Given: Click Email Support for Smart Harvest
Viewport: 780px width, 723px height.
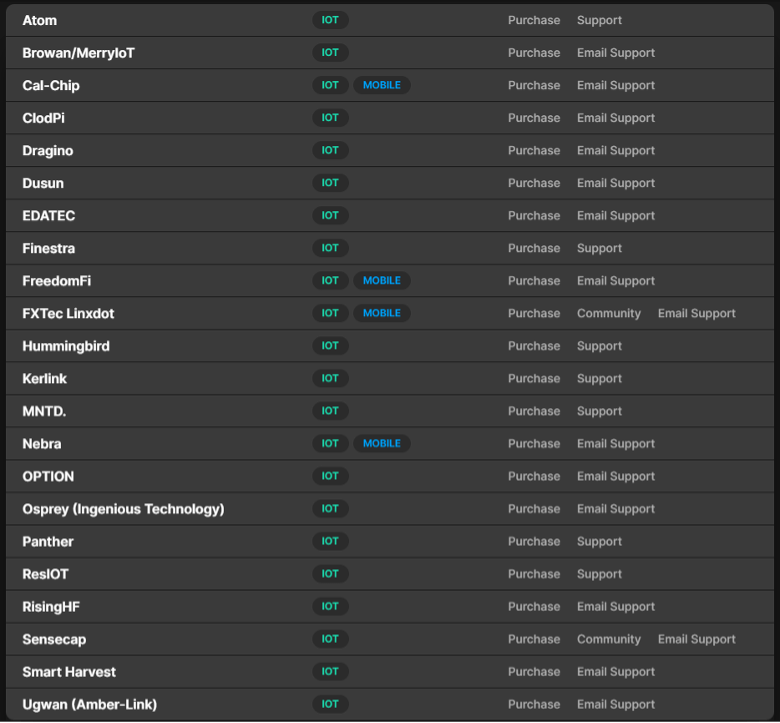Looking at the screenshot, I should [616, 672].
